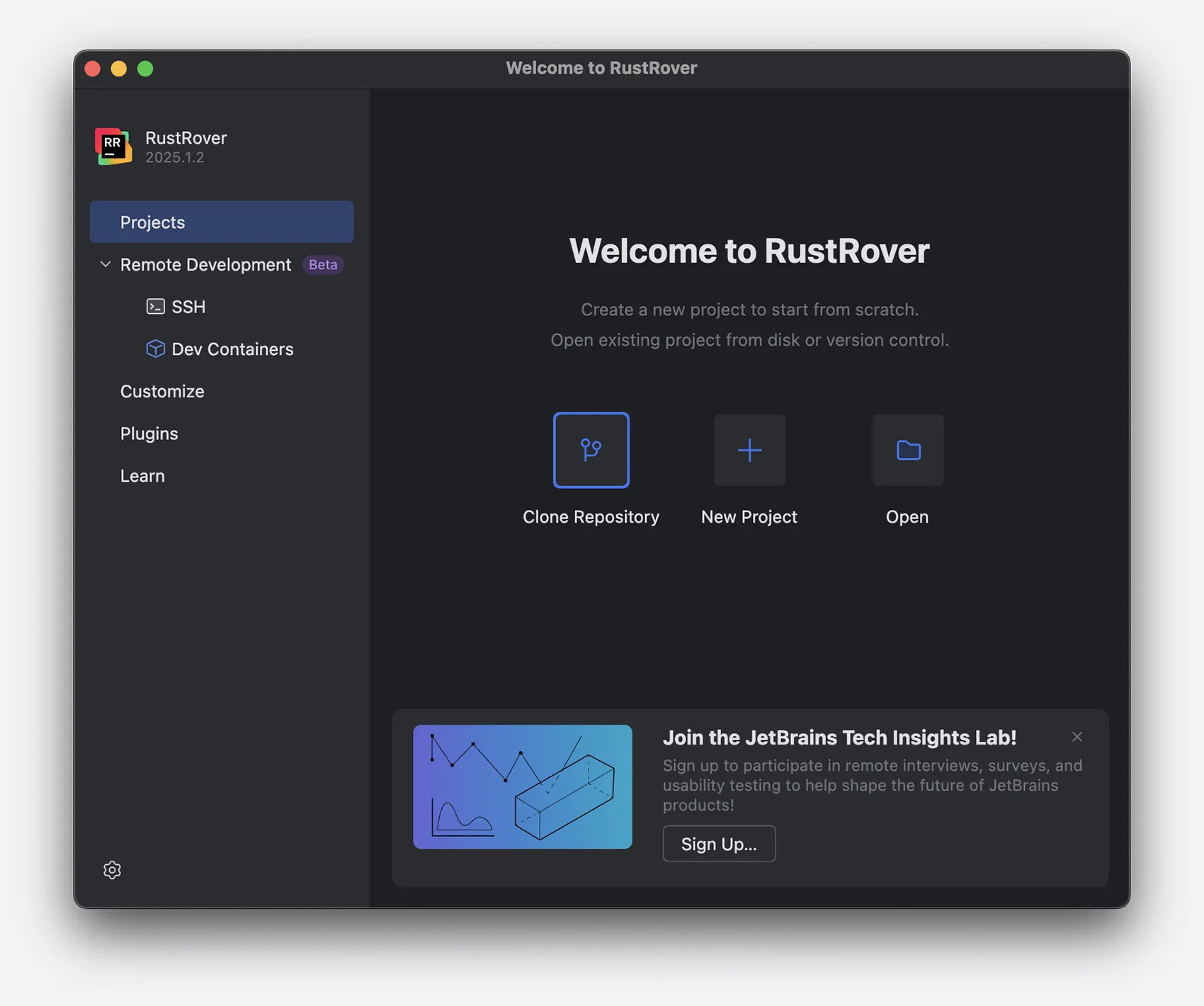Click the Open folder icon
This screenshot has width=1204, height=1006.
(908, 450)
